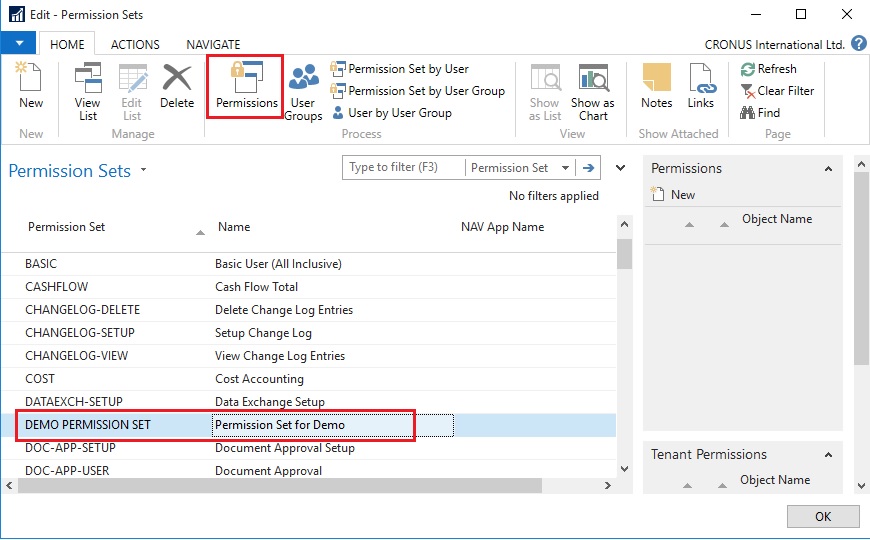Collapse the Permissions FactBox panel
Image resolution: width=870 pixels, height=540 pixels.
(828, 169)
